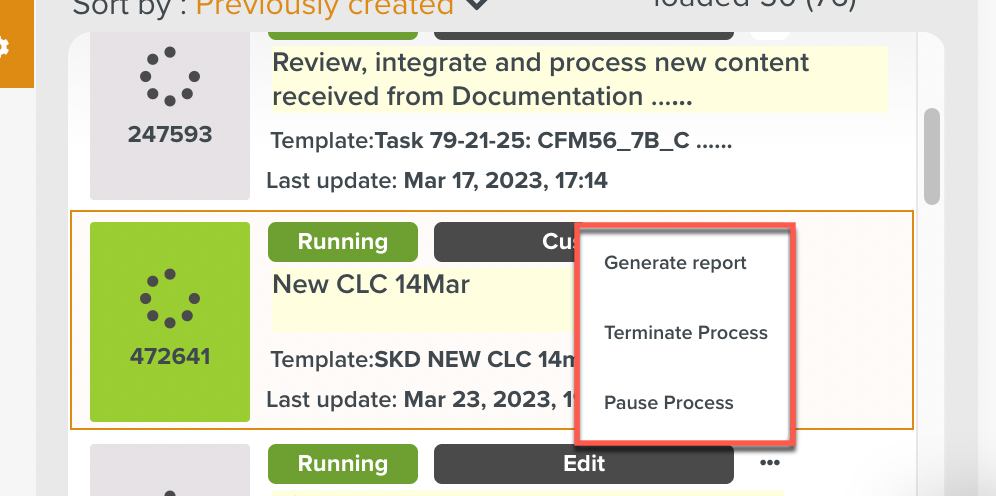The height and width of the screenshot is (496, 996).
Task: Open the three-dots menu beside the Edit button
Action: coord(768,463)
